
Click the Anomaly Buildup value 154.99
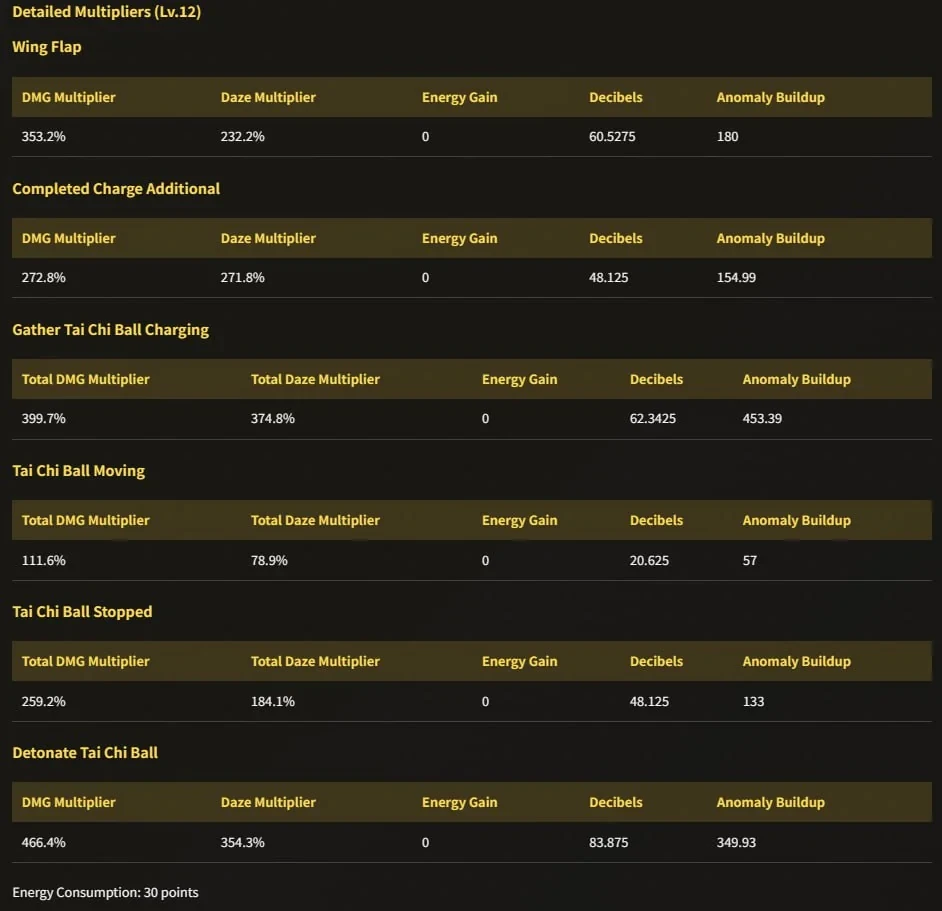pos(736,278)
